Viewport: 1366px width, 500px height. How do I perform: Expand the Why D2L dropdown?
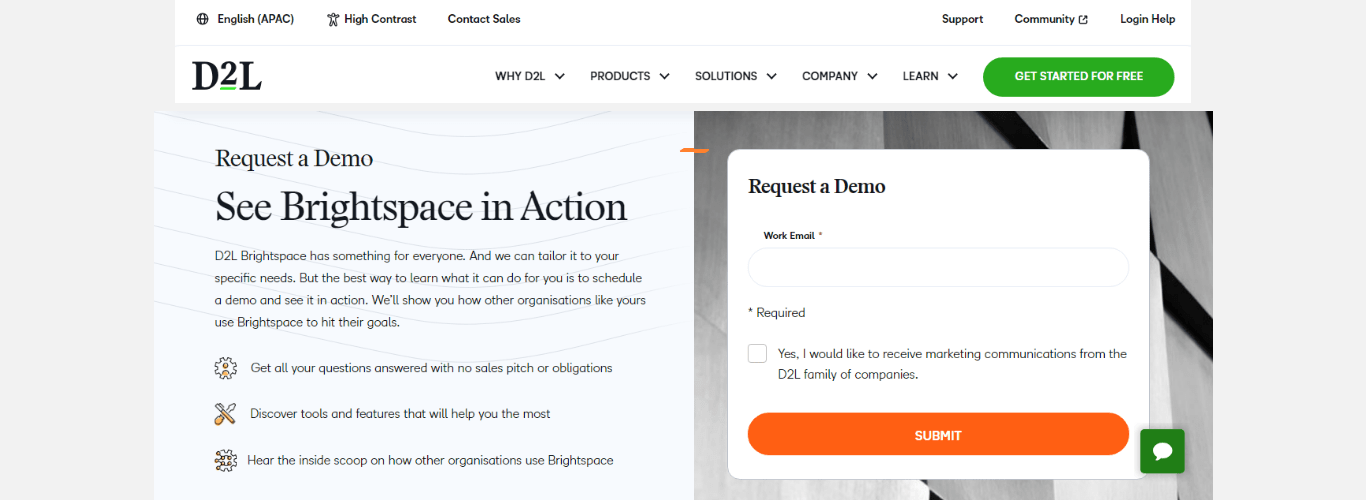(x=530, y=76)
